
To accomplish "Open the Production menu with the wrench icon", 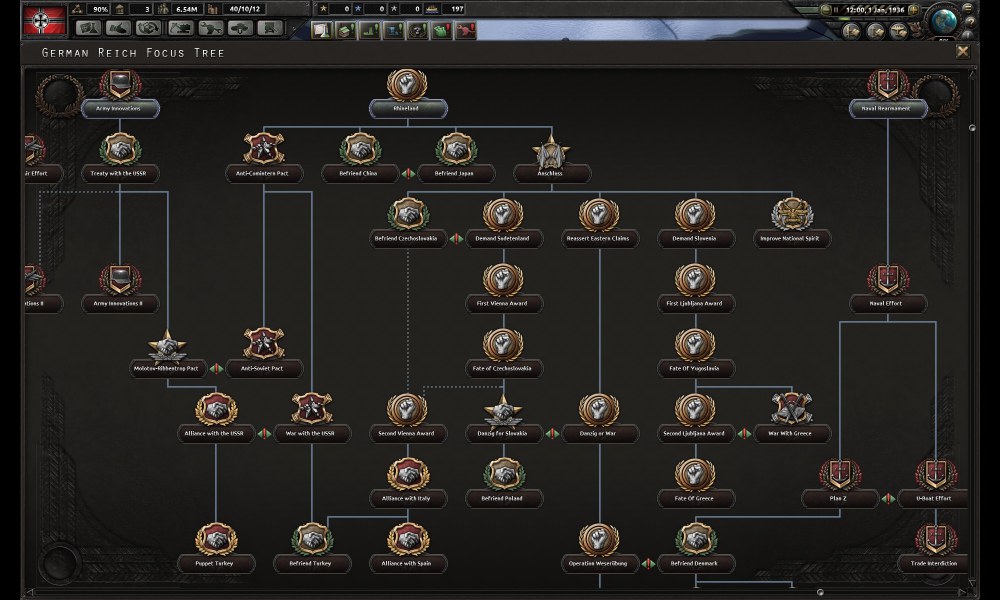I will (209, 28).
